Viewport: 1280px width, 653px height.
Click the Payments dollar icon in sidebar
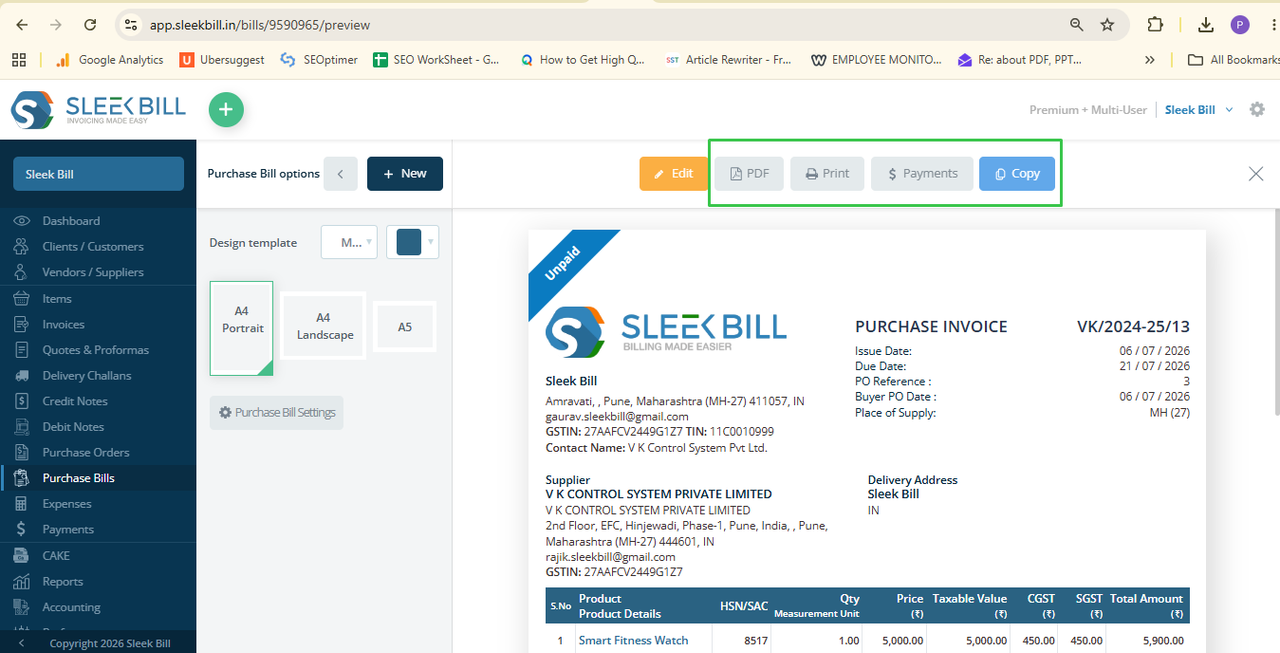point(21,530)
